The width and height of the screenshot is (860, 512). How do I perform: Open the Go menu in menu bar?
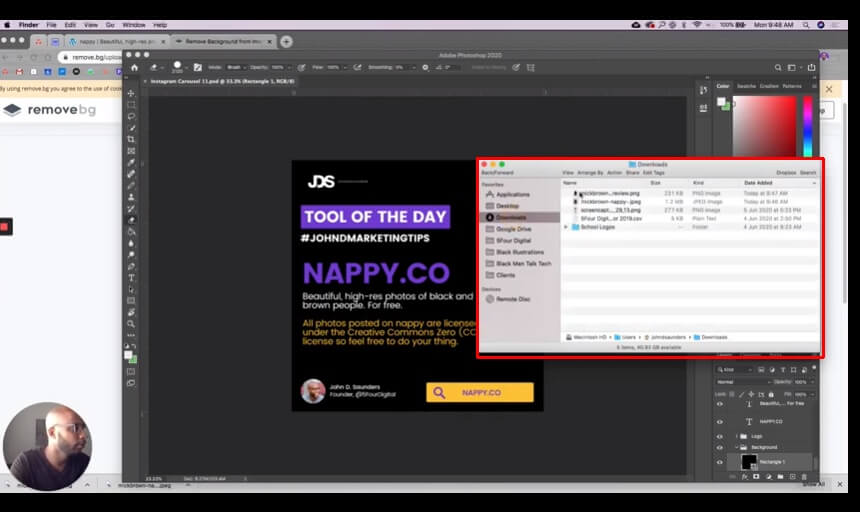point(110,25)
